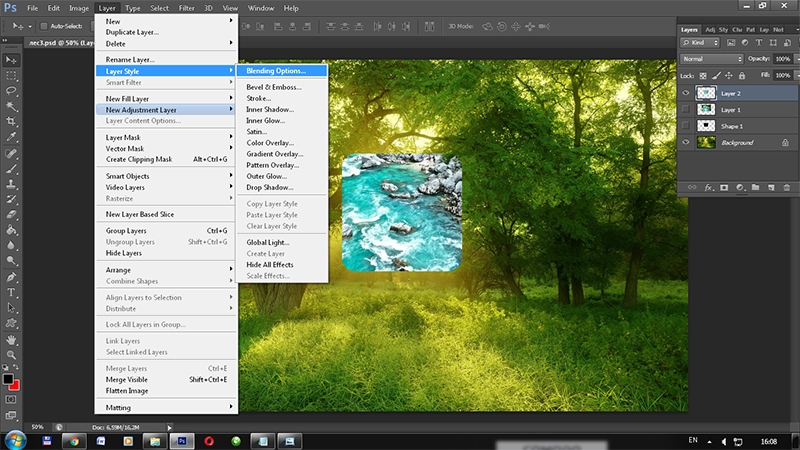800x450 pixels.
Task: Select the Path Selection tool
Action: click(x=11, y=308)
